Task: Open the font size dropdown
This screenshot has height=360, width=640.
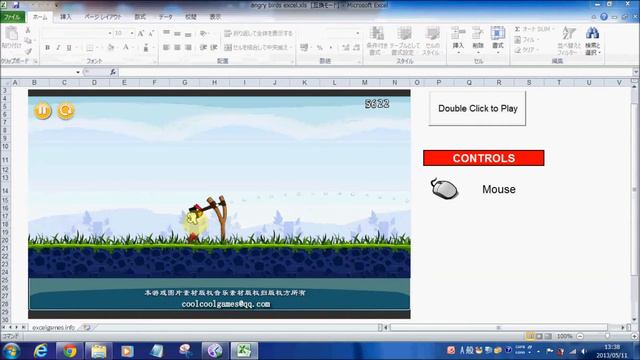Action: (x=132, y=33)
